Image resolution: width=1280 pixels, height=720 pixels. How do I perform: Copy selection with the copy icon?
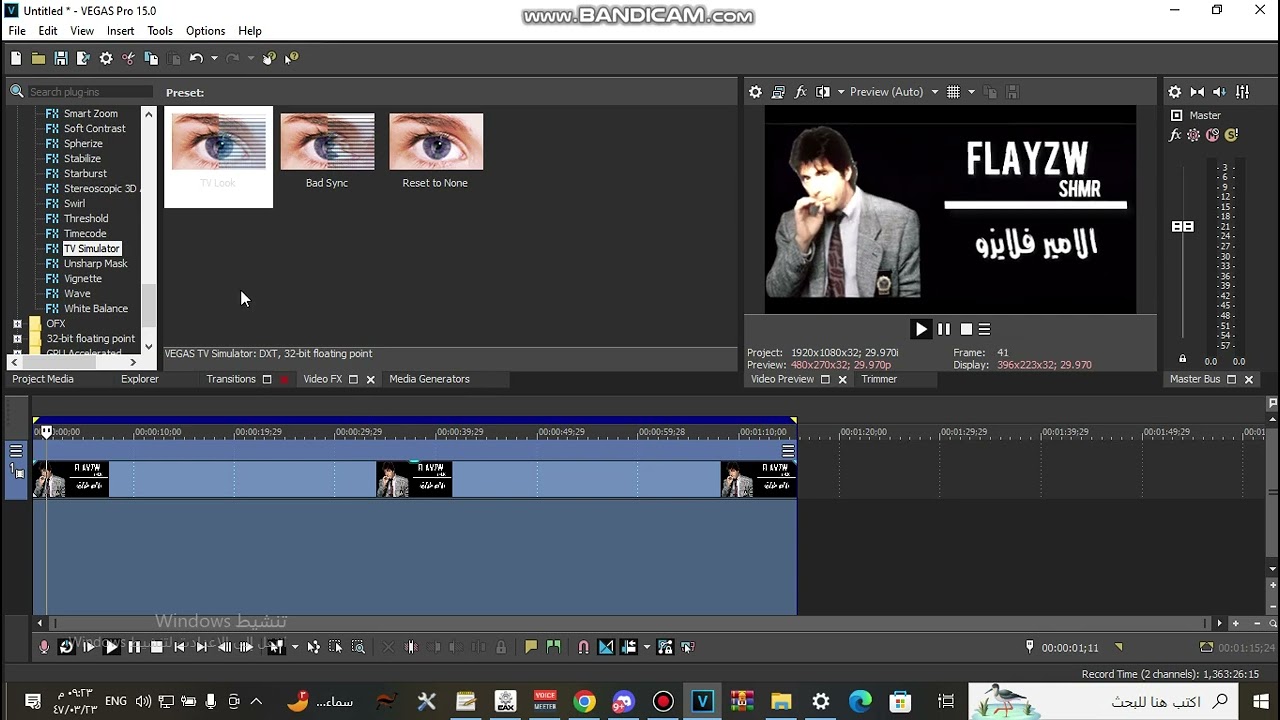click(151, 59)
